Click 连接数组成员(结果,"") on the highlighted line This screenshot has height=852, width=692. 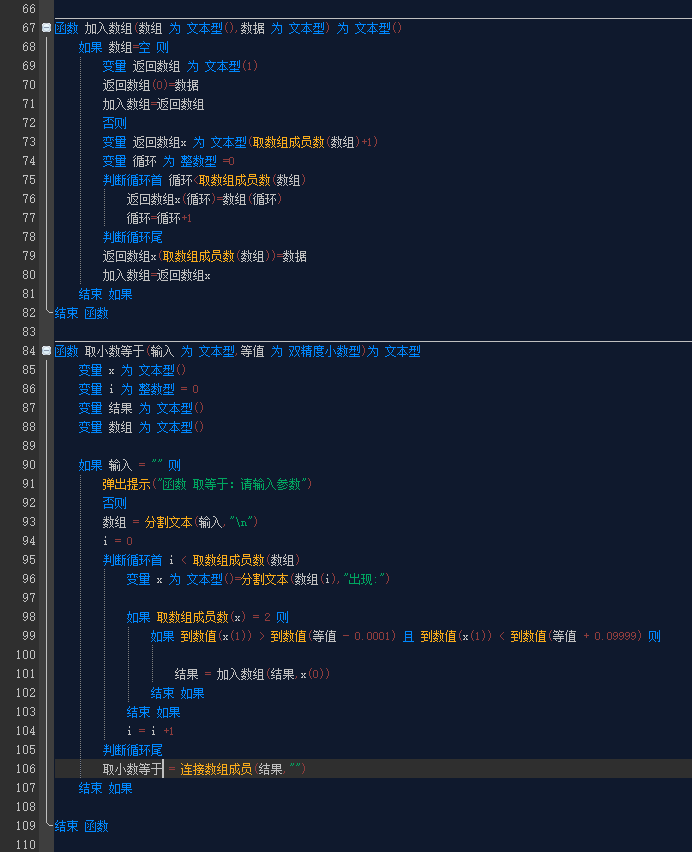pos(243,769)
